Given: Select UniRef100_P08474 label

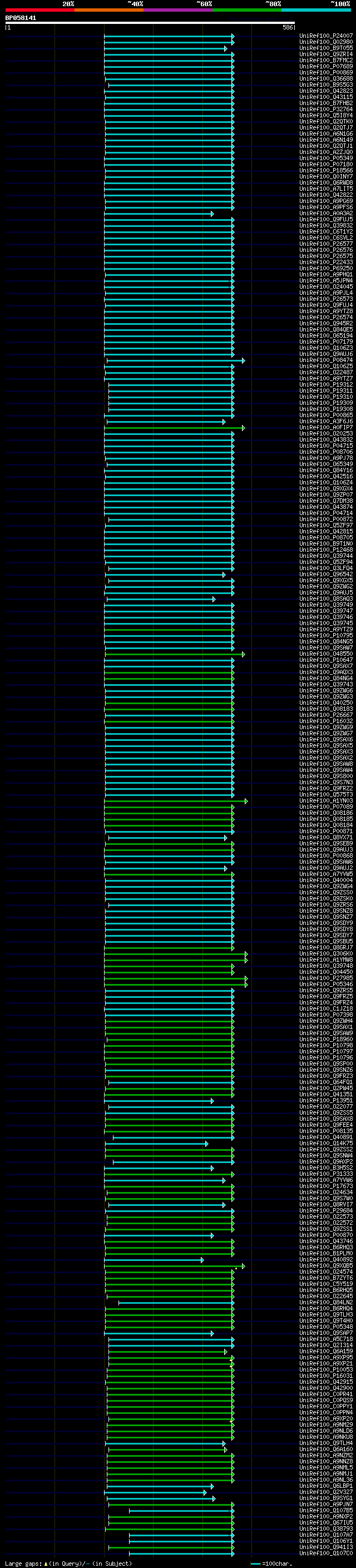Looking at the screenshot, I should [326, 360].
